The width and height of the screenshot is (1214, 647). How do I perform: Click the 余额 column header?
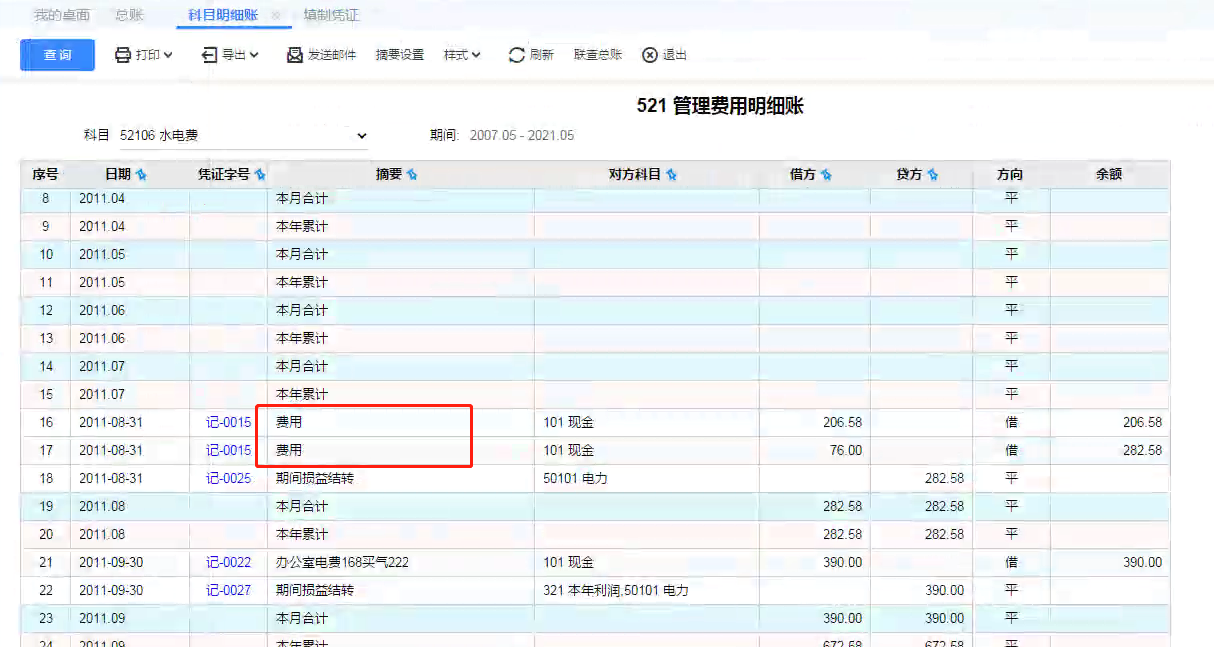(x=1109, y=174)
